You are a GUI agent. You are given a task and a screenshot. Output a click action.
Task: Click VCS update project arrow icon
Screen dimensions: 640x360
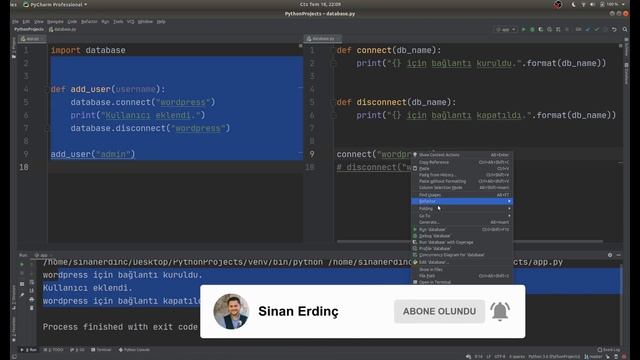coord(588,29)
